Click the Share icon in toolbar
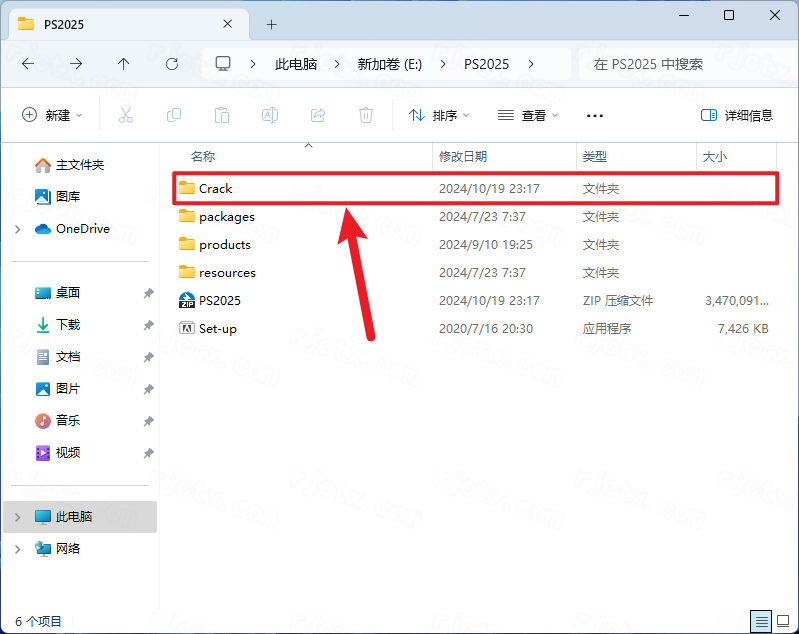This screenshot has width=799, height=634. coord(318,115)
